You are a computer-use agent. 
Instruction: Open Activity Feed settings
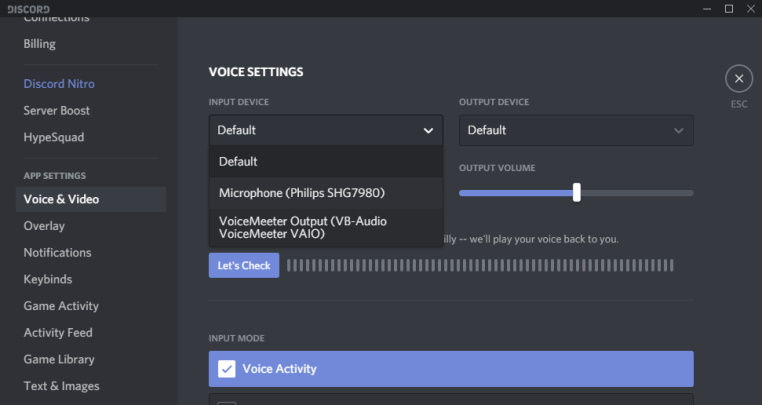click(58, 333)
